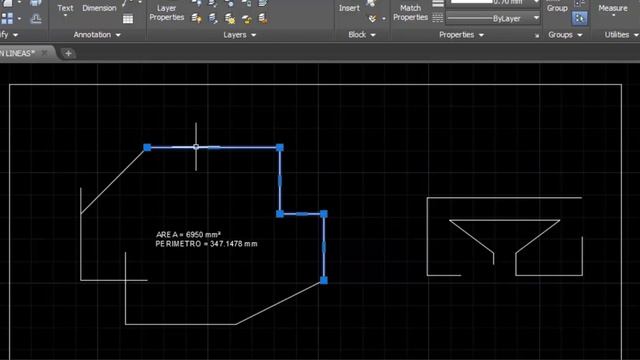The width and height of the screenshot is (640, 360).
Task: Click the linetype icon beside ByLayer
Action: pyautogui.click(x=438, y=18)
